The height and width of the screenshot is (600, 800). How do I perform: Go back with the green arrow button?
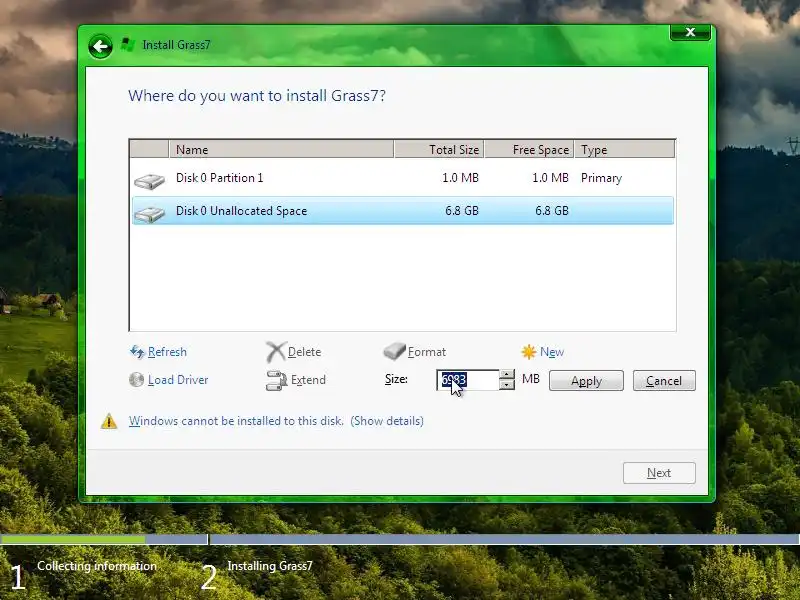(x=100, y=47)
